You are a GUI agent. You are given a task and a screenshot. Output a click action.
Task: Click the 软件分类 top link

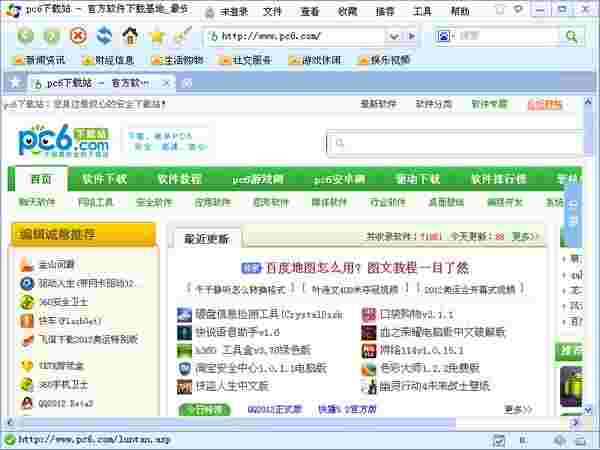(x=434, y=104)
